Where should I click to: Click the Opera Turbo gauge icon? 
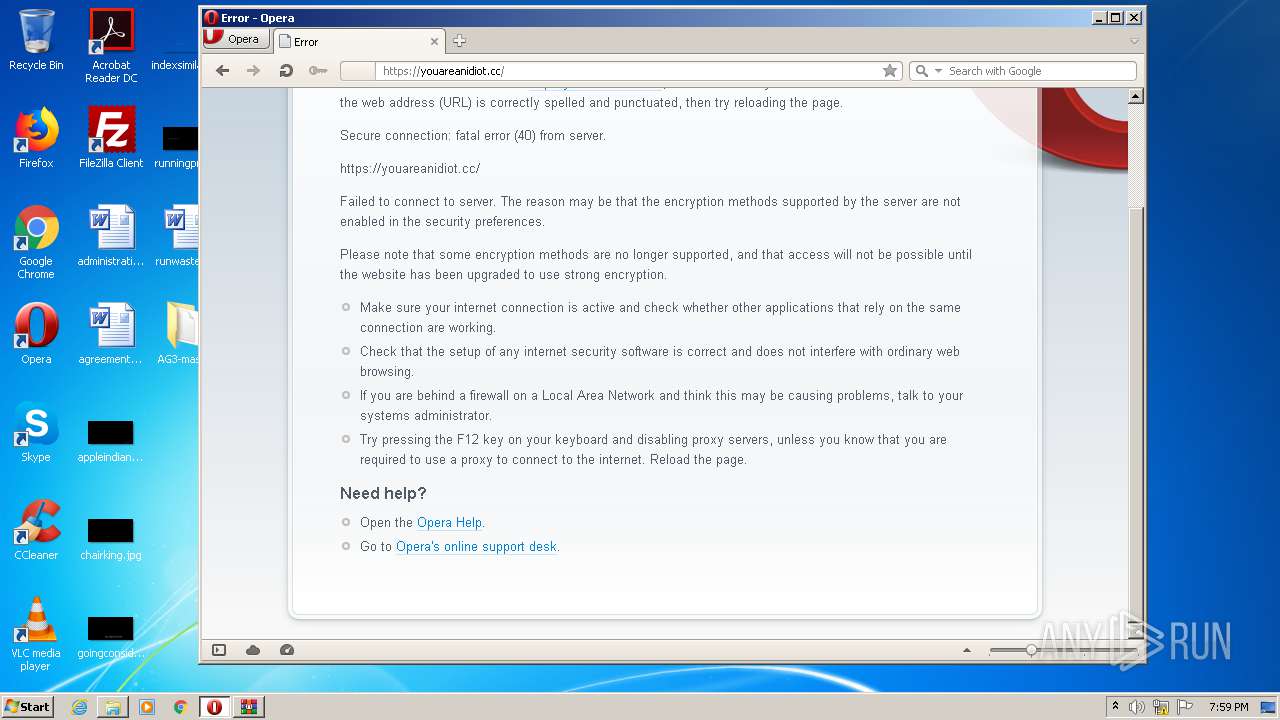click(287, 650)
